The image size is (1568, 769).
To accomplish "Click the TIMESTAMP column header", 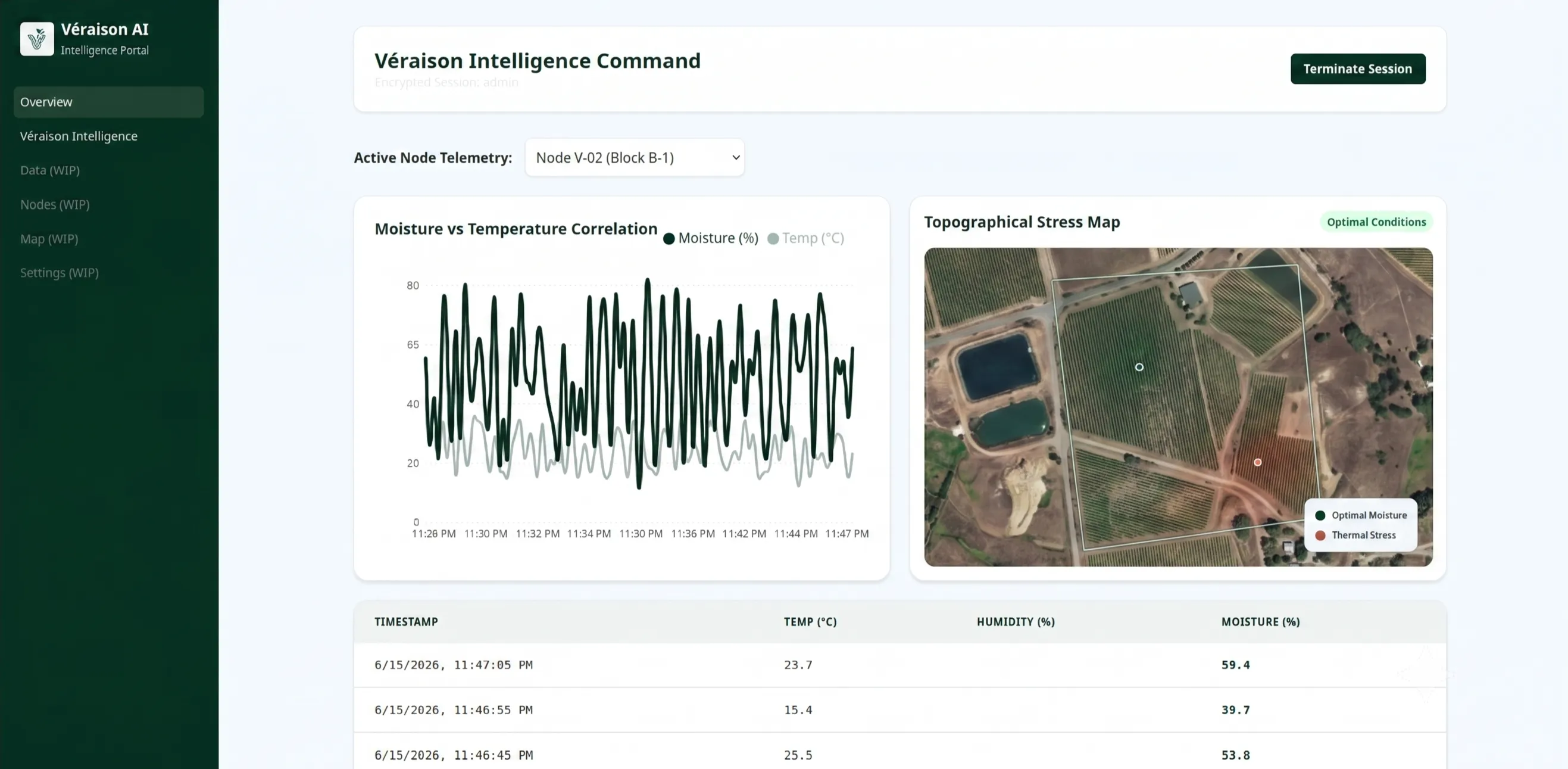I will coord(406,622).
